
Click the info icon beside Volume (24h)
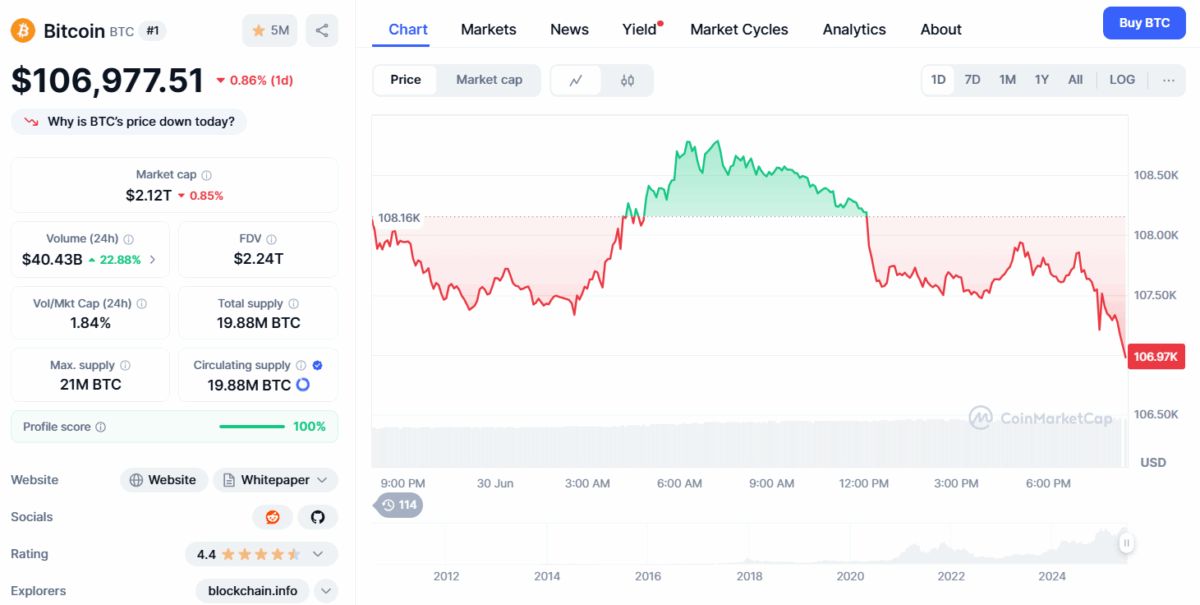coord(129,239)
